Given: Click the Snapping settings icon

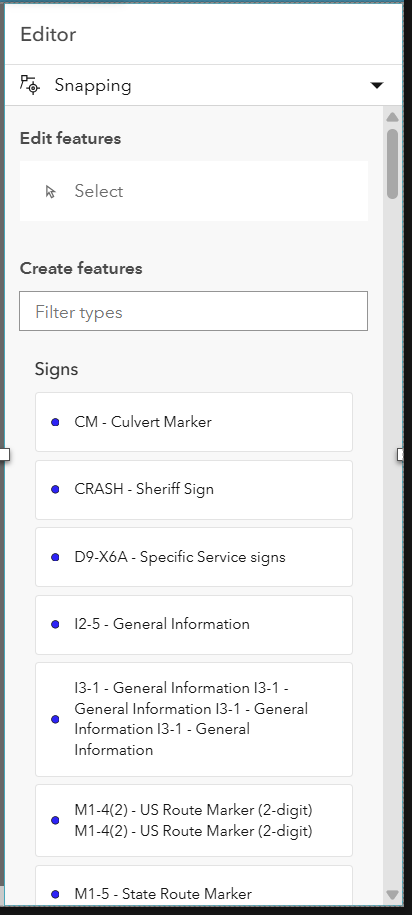Looking at the screenshot, I should point(30,85).
